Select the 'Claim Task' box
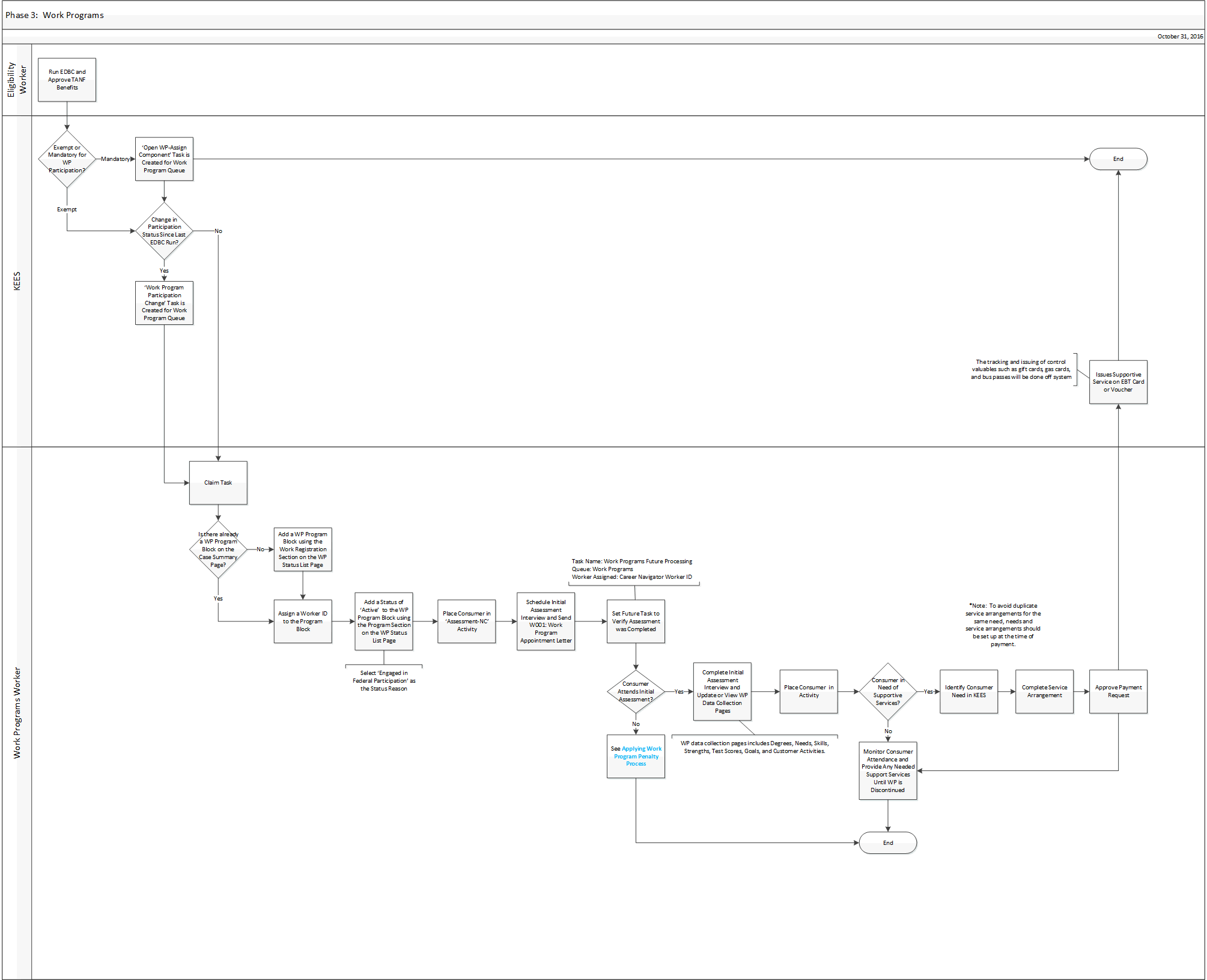 click(218, 483)
